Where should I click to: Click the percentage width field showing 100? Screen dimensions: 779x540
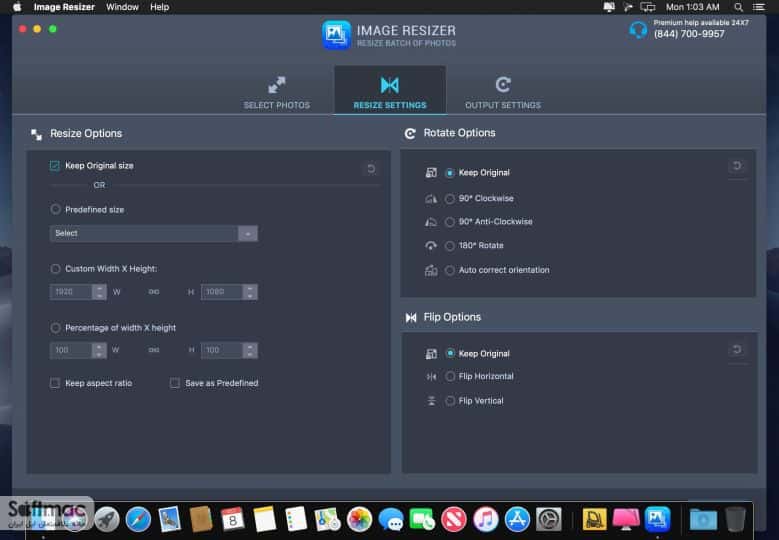(71, 350)
